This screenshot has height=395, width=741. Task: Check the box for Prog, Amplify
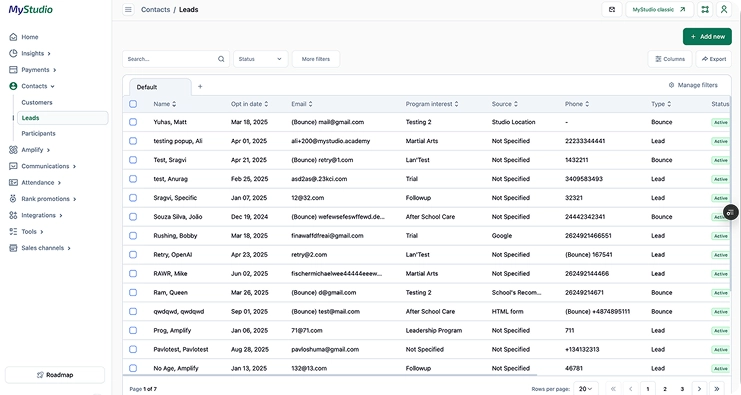(133, 330)
